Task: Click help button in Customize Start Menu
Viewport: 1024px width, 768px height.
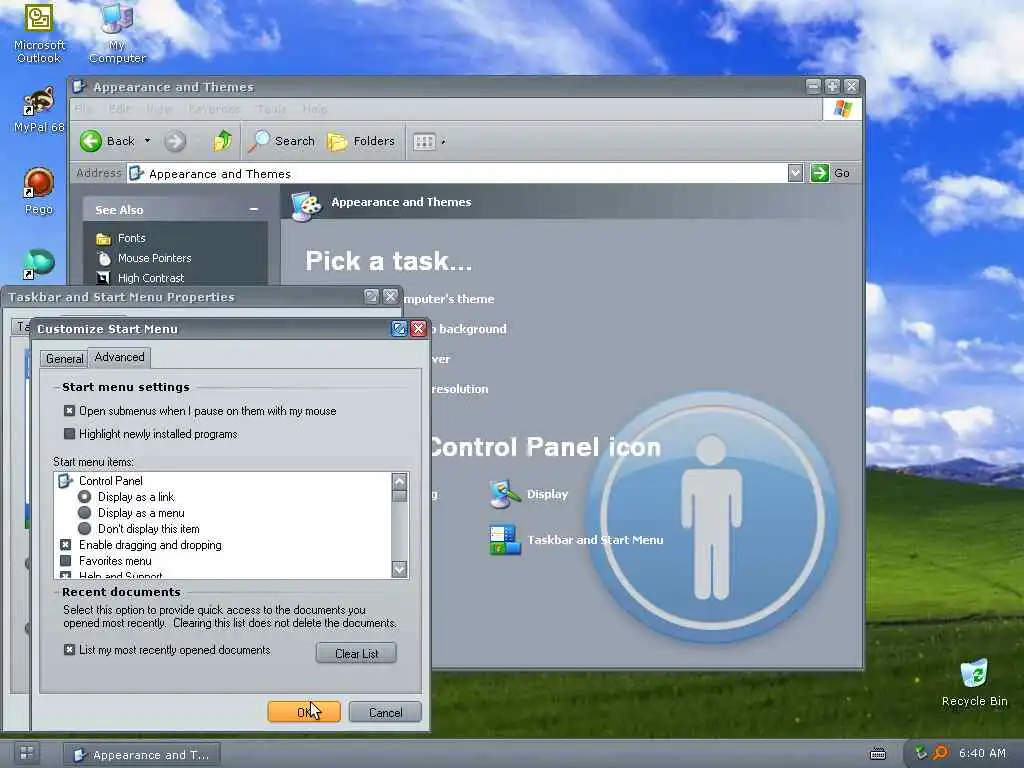Action: tap(399, 328)
